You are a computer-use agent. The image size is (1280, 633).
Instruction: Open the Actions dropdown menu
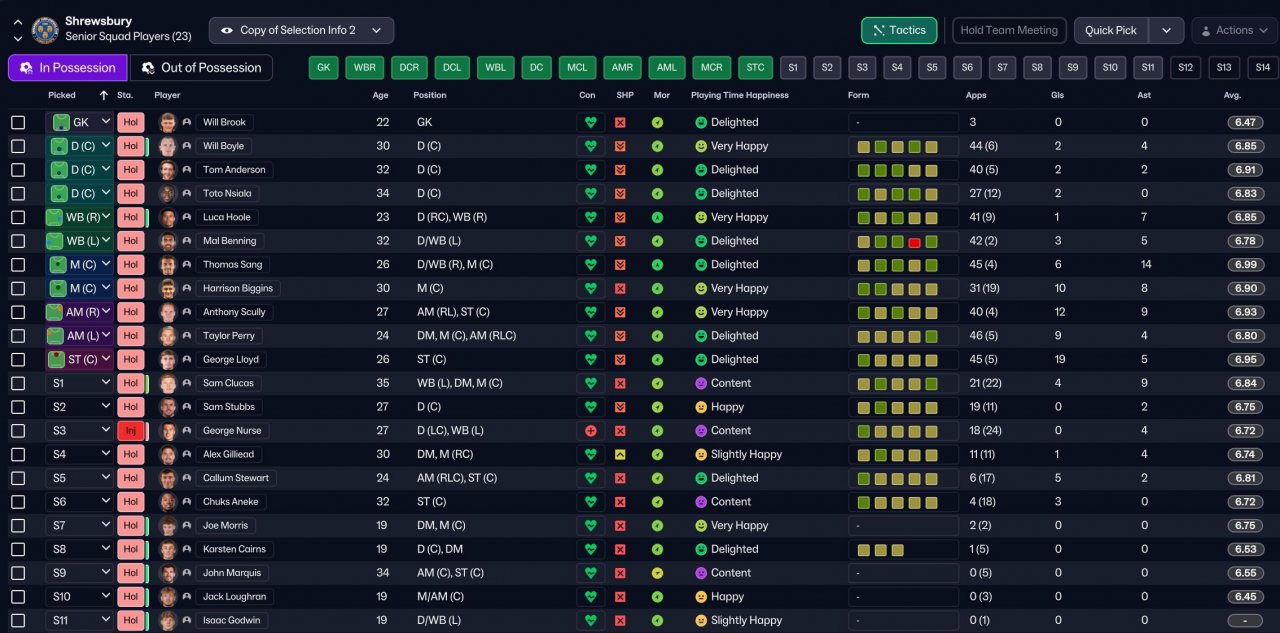[x=1234, y=30]
